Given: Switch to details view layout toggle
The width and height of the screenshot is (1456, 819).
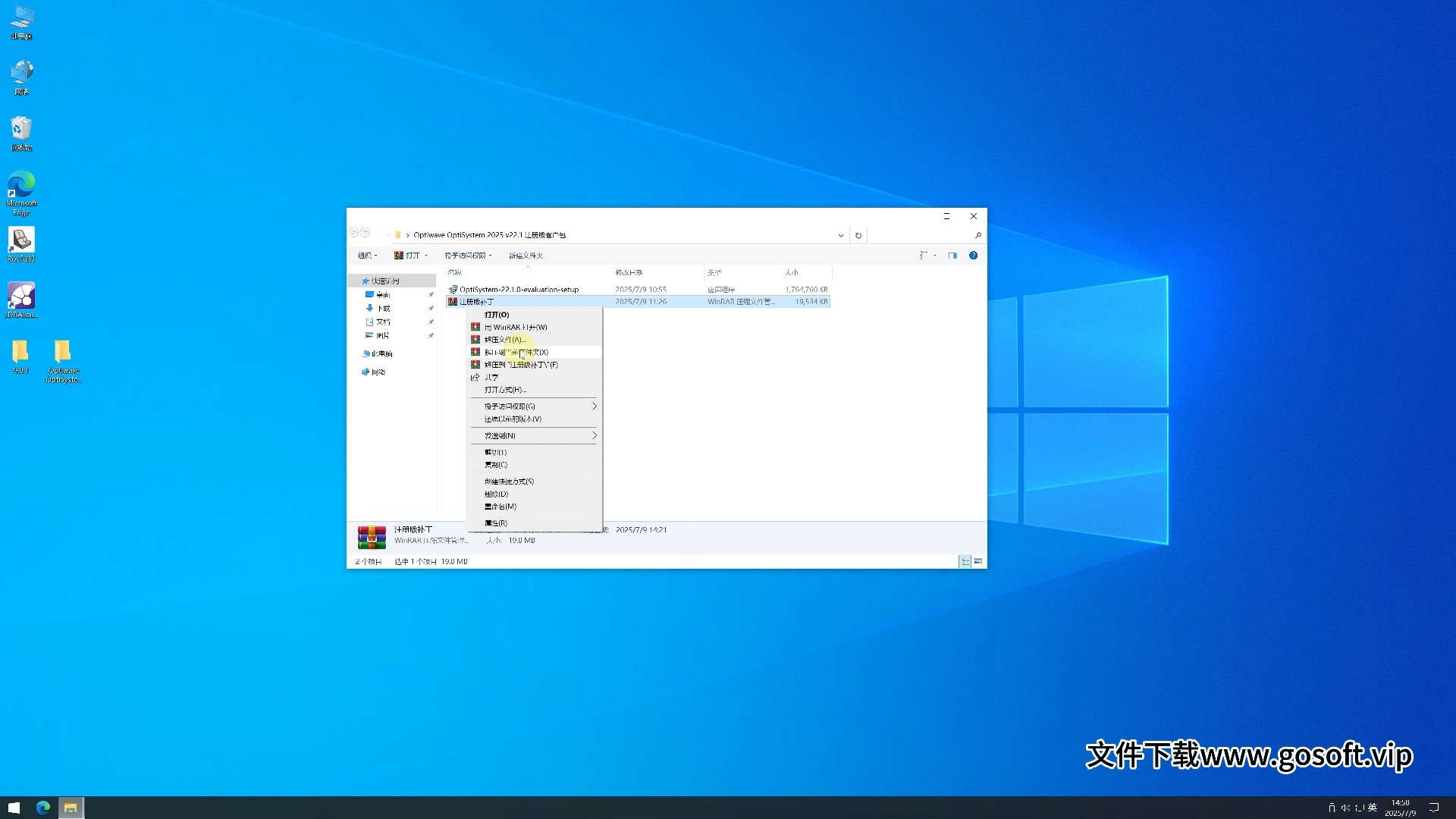Looking at the screenshot, I should tap(965, 561).
